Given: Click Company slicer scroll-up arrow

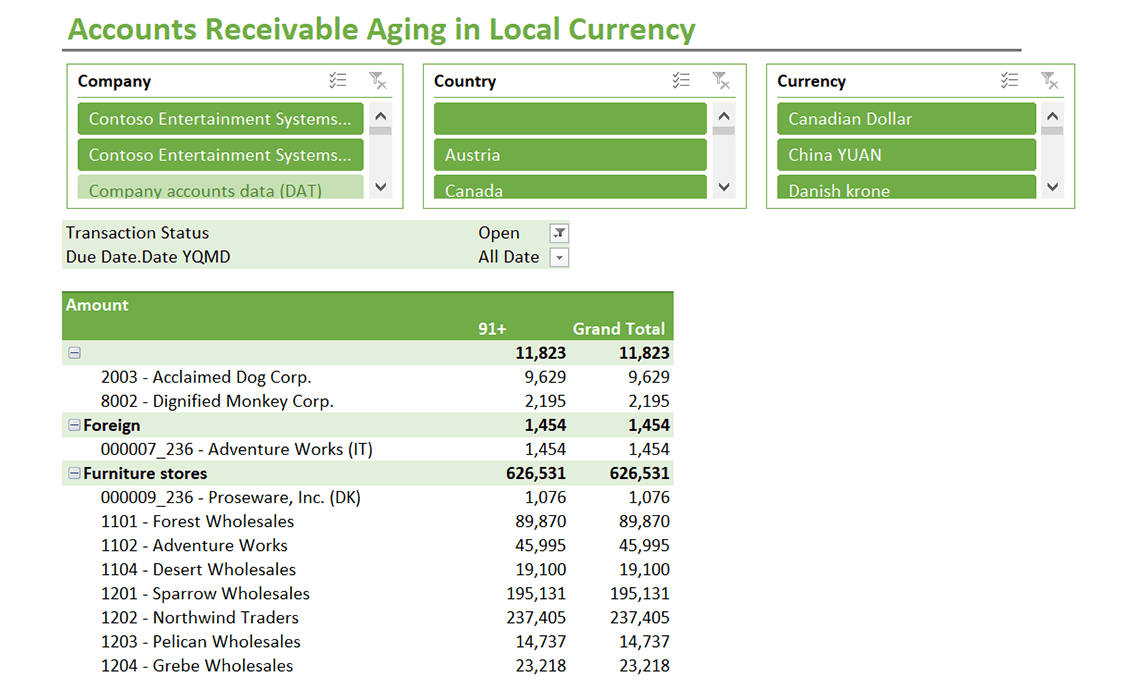Looking at the screenshot, I should [x=380, y=116].
